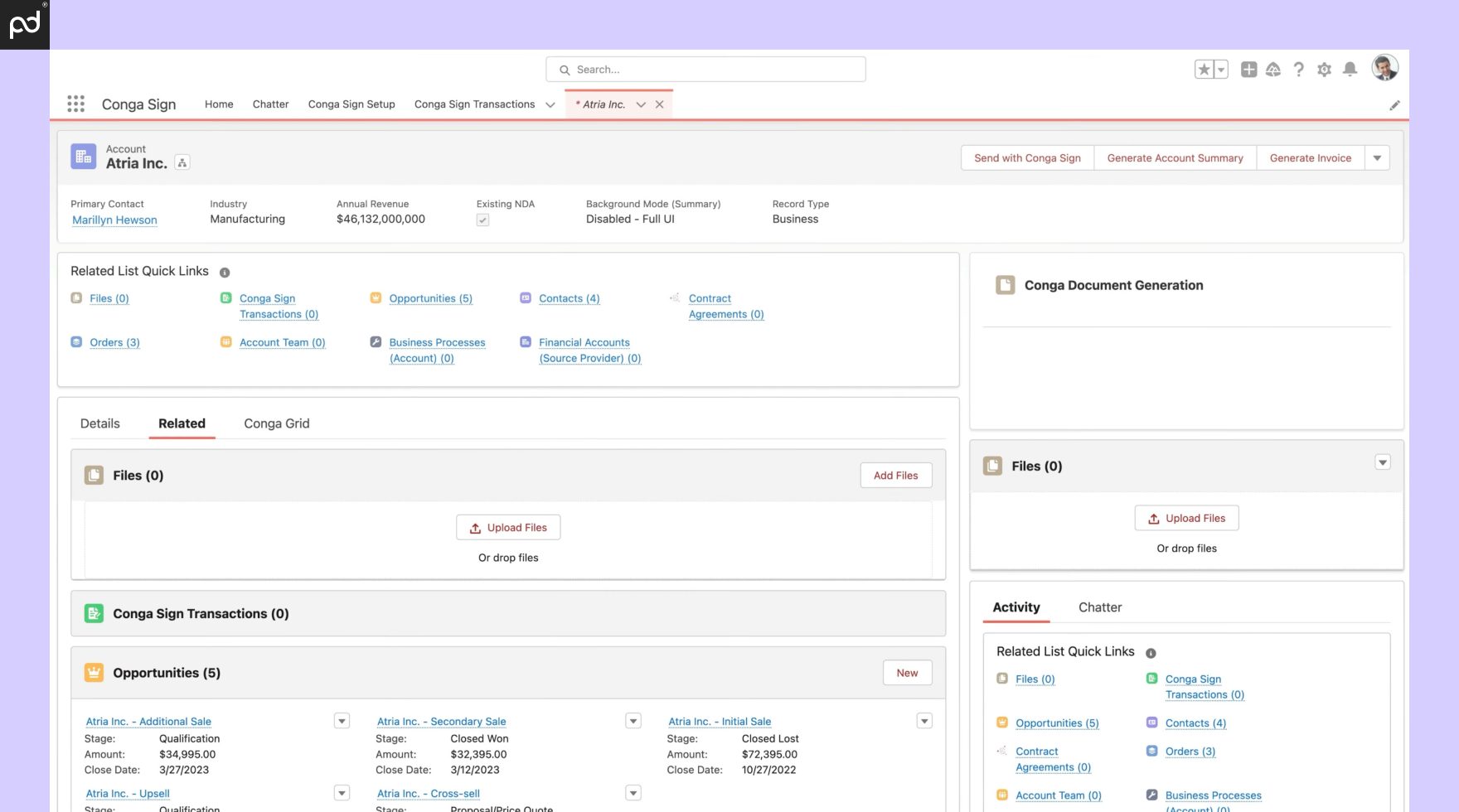1459x812 pixels.
Task: Click the PandaDoc logo in the corner
Action: coord(25,25)
